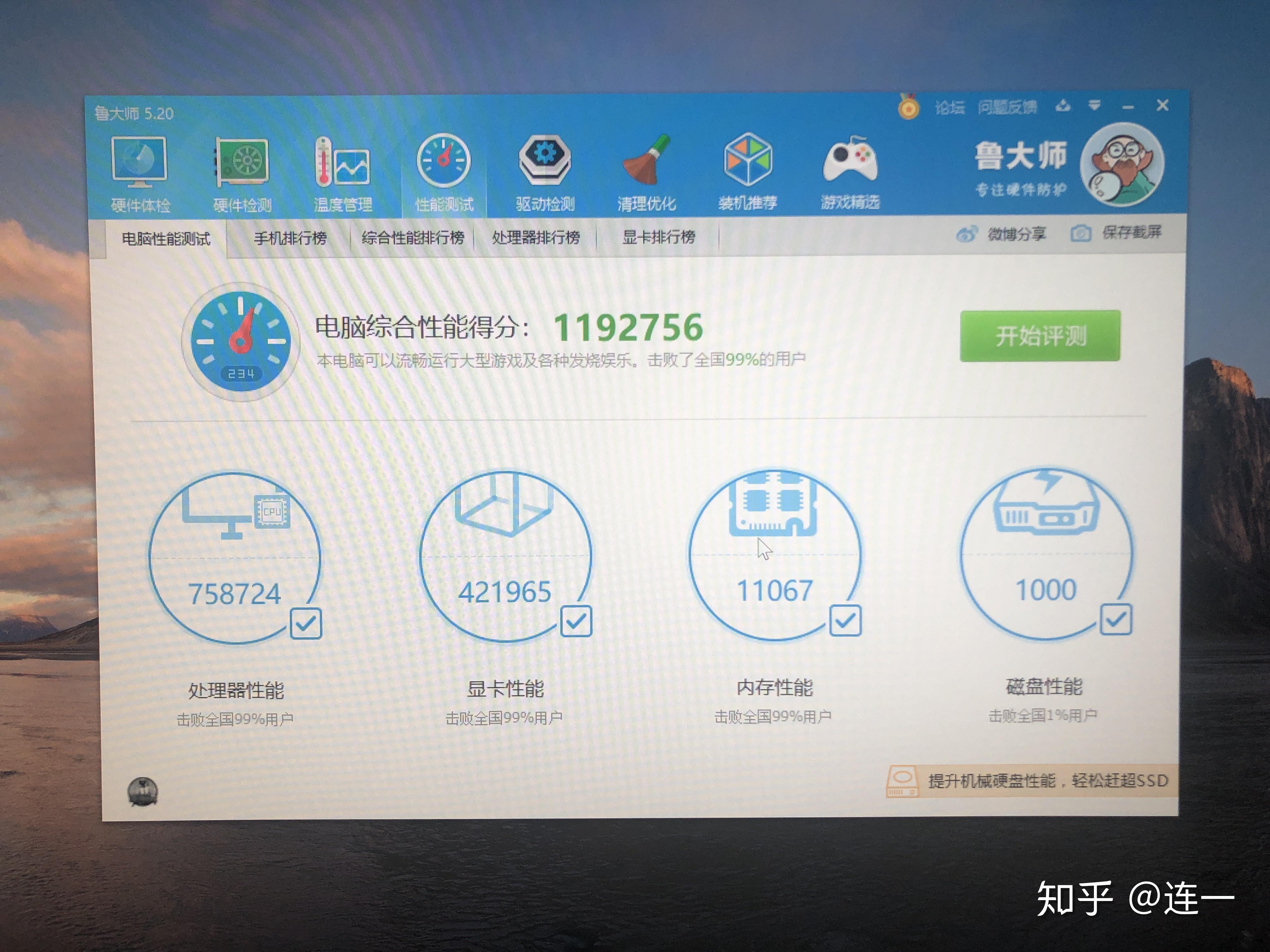This screenshot has height=952, width=1270.
Task: Click the 处理器性能 label
Action: pyautogui.click(x=236, y=690)
